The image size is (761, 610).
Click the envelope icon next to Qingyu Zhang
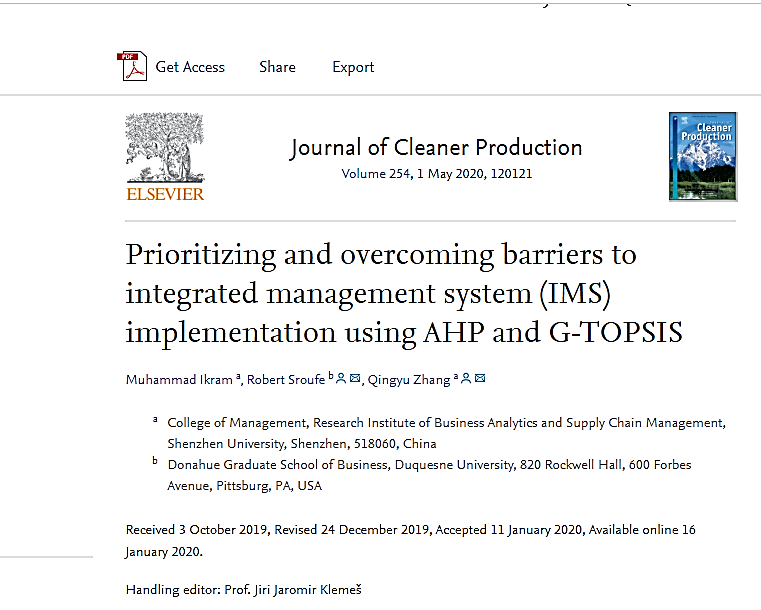point(480,378)
